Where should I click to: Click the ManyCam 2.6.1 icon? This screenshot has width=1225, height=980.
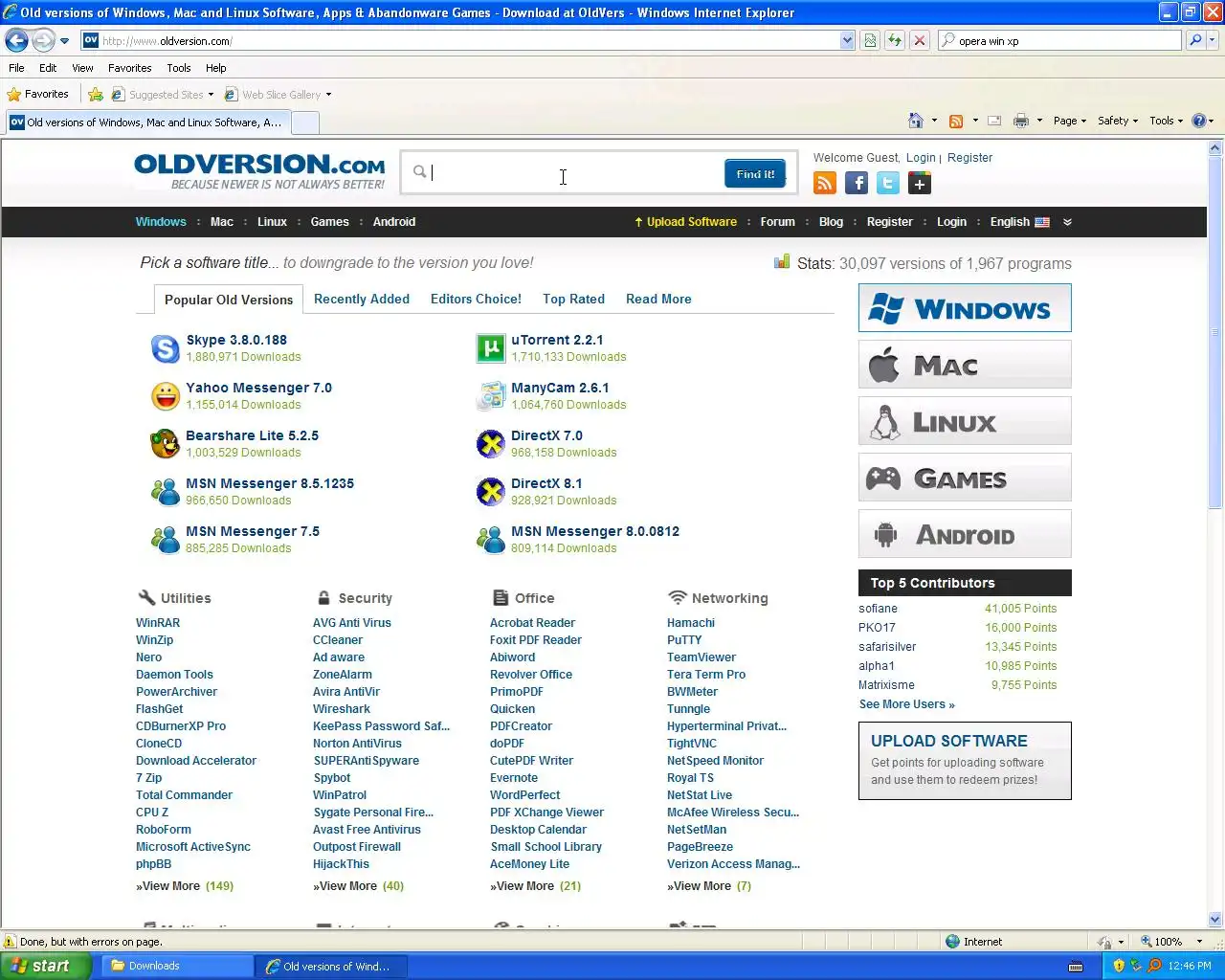click(x=490, y=396)
